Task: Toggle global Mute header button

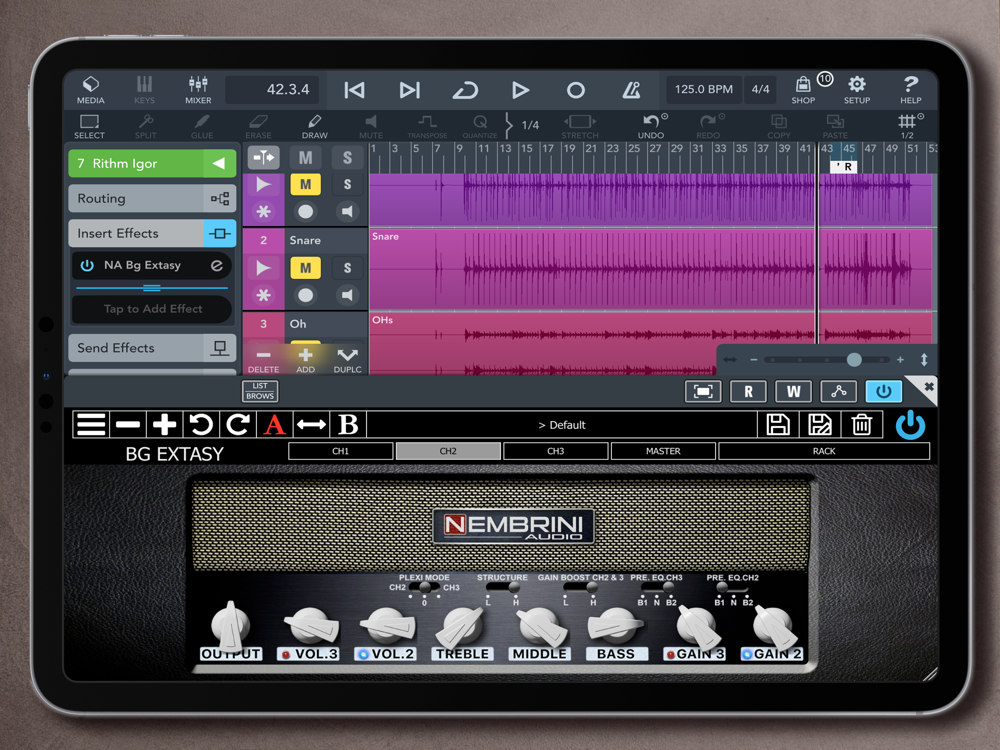Action: pos(305,158)
